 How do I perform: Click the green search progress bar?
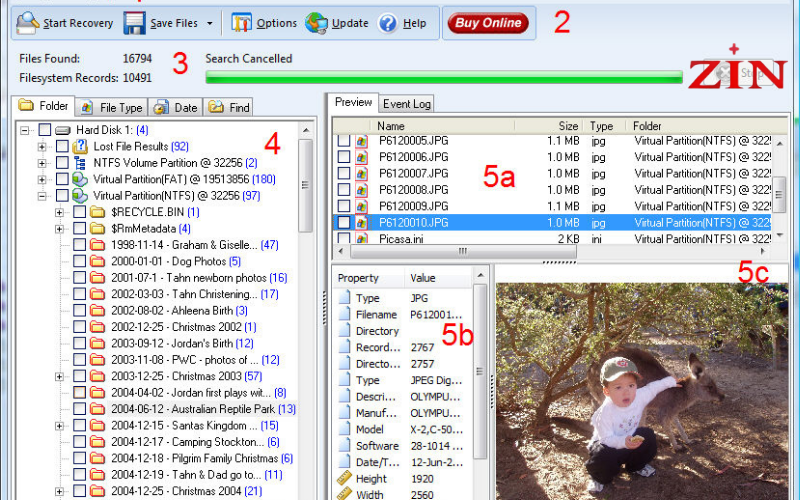[444, 77]
